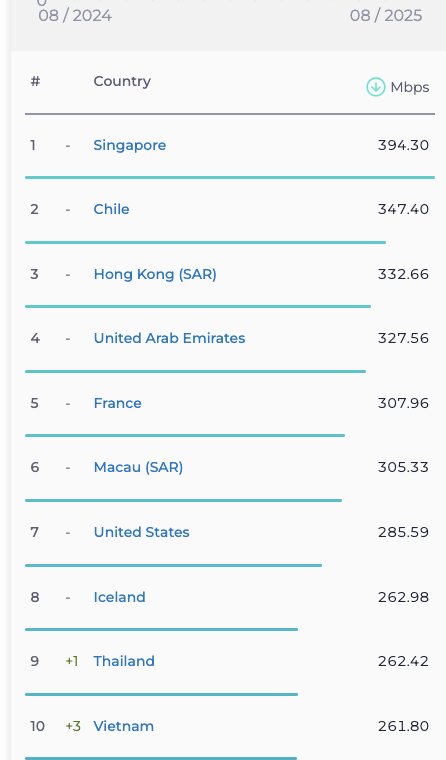Open the Vietnam country link

(x=124, y=726)
